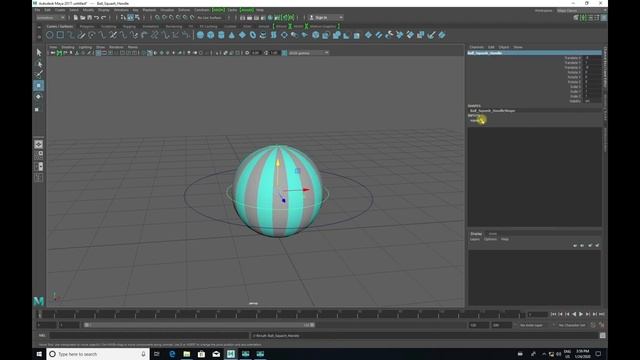The image size is (640, 360).
Task: Select the Translate X attribute label
Action: [573, 58]
